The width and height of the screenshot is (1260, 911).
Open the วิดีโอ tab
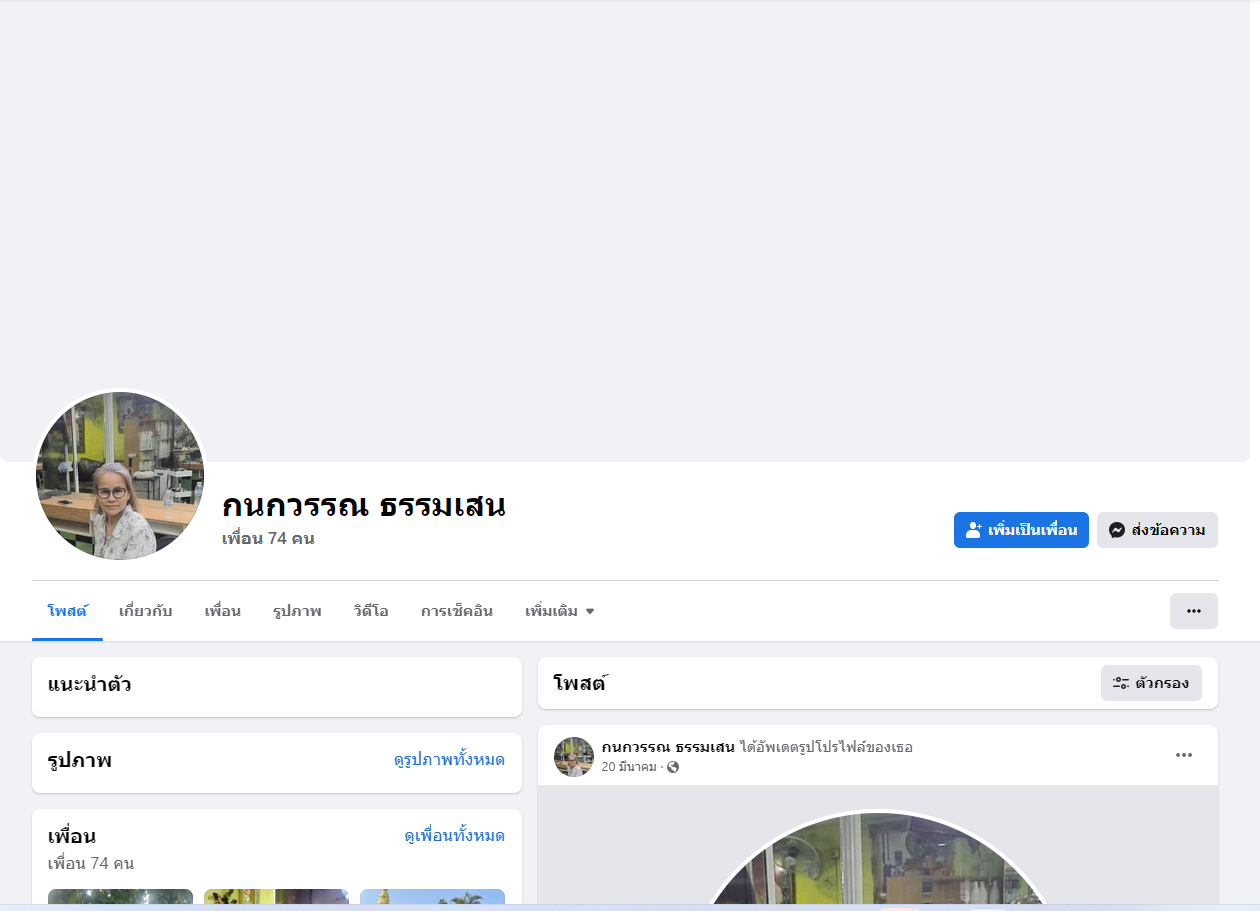point(371,611)
